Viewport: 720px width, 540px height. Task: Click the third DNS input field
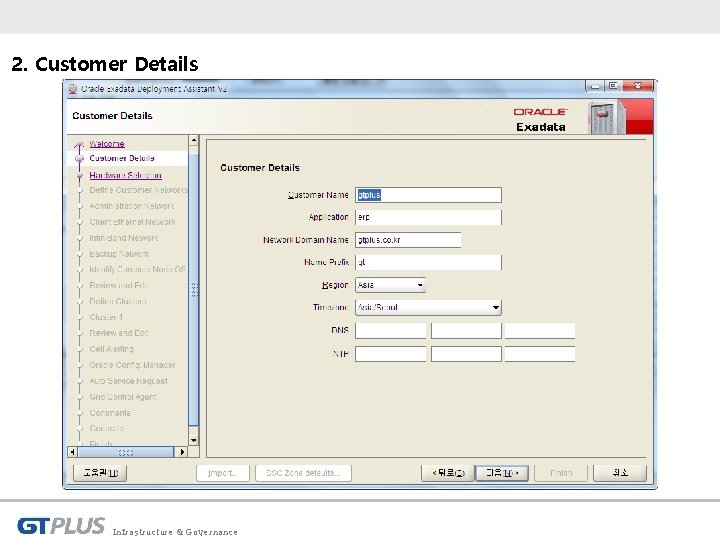pyautogui.click(x=540, y=331)
